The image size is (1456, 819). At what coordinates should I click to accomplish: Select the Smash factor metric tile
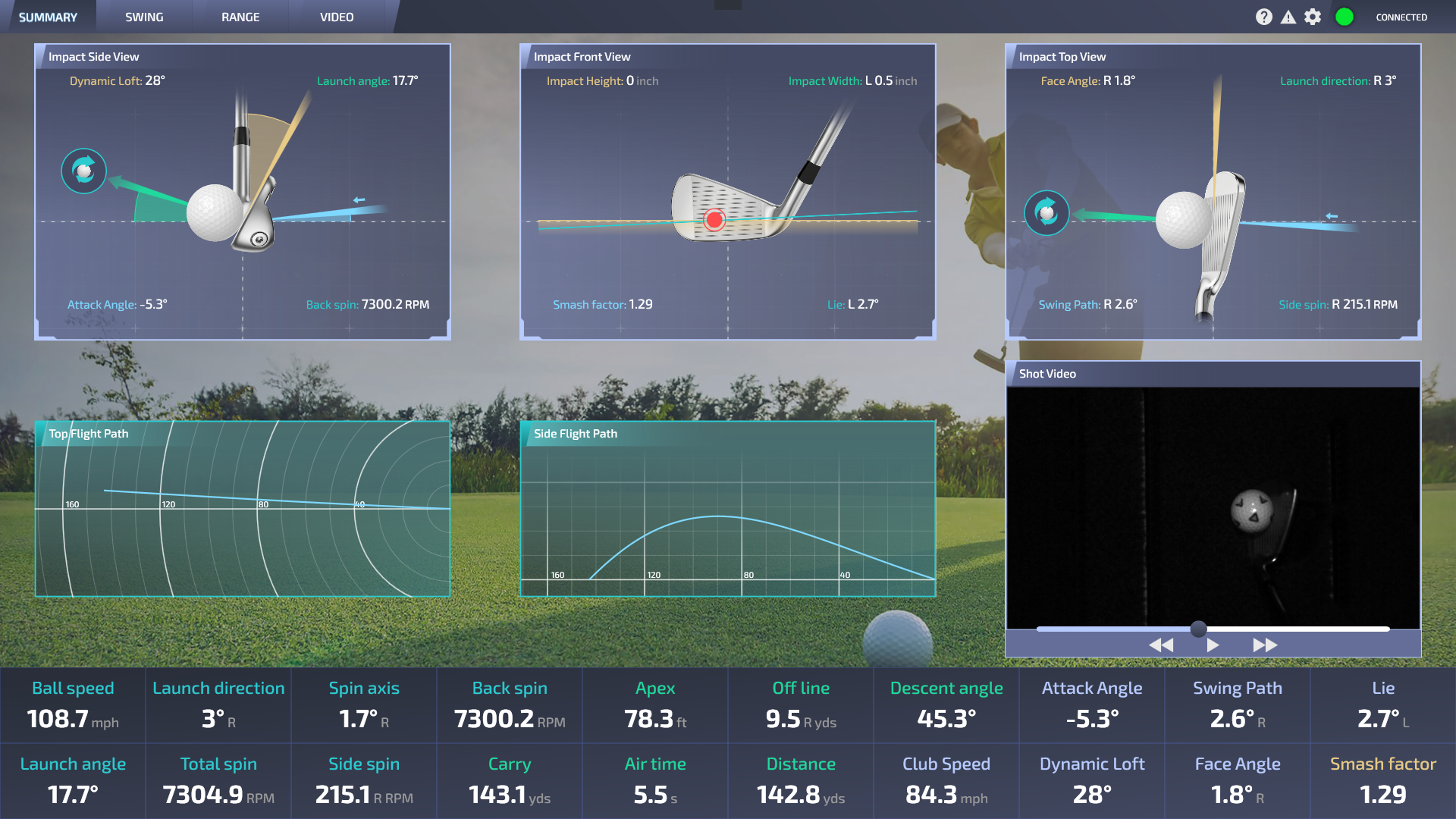pos(1382,781)
